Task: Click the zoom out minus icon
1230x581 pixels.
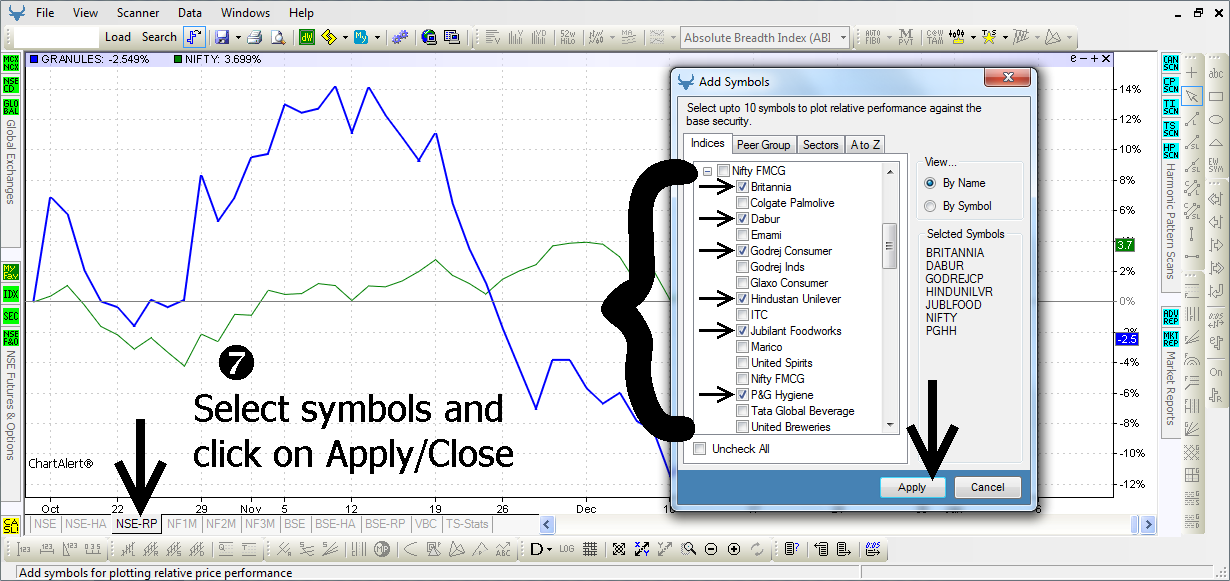Action: (711, 549)
